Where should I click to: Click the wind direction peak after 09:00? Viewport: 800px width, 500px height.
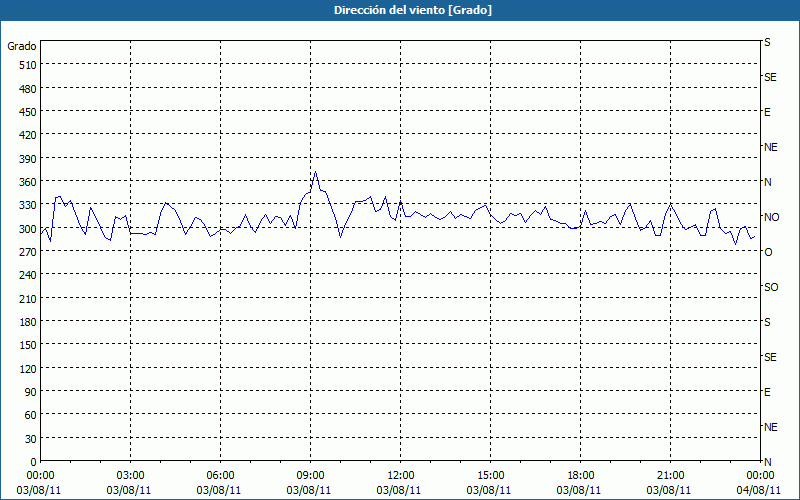[x=315, y=172]
